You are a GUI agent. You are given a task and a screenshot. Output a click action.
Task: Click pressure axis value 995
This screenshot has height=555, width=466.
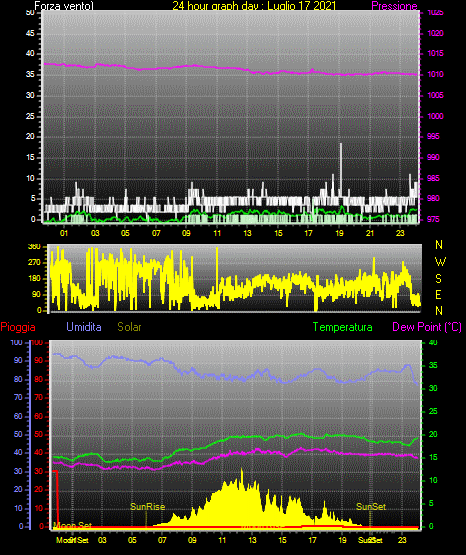(x=433, y=136)
